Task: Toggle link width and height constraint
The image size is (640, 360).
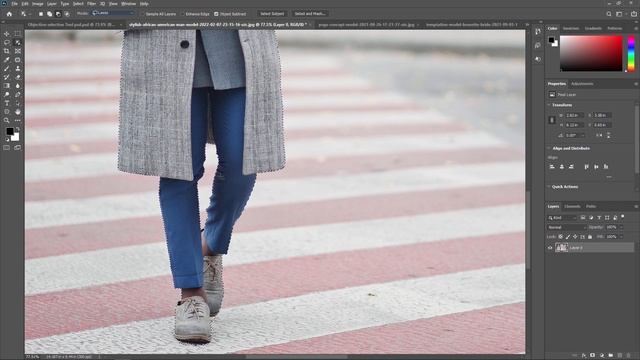Action: [x=552, y=120]
